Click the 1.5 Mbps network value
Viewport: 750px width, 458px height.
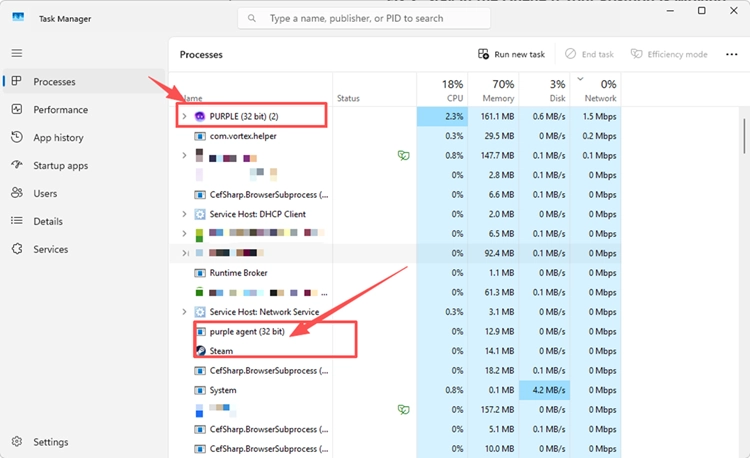click(599, 116)
